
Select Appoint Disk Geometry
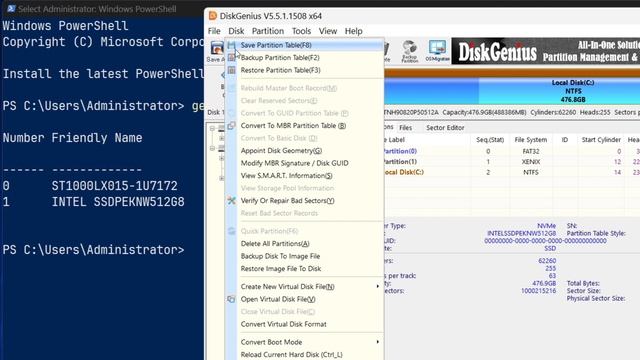pyautogui.click(x=304, y=151)
